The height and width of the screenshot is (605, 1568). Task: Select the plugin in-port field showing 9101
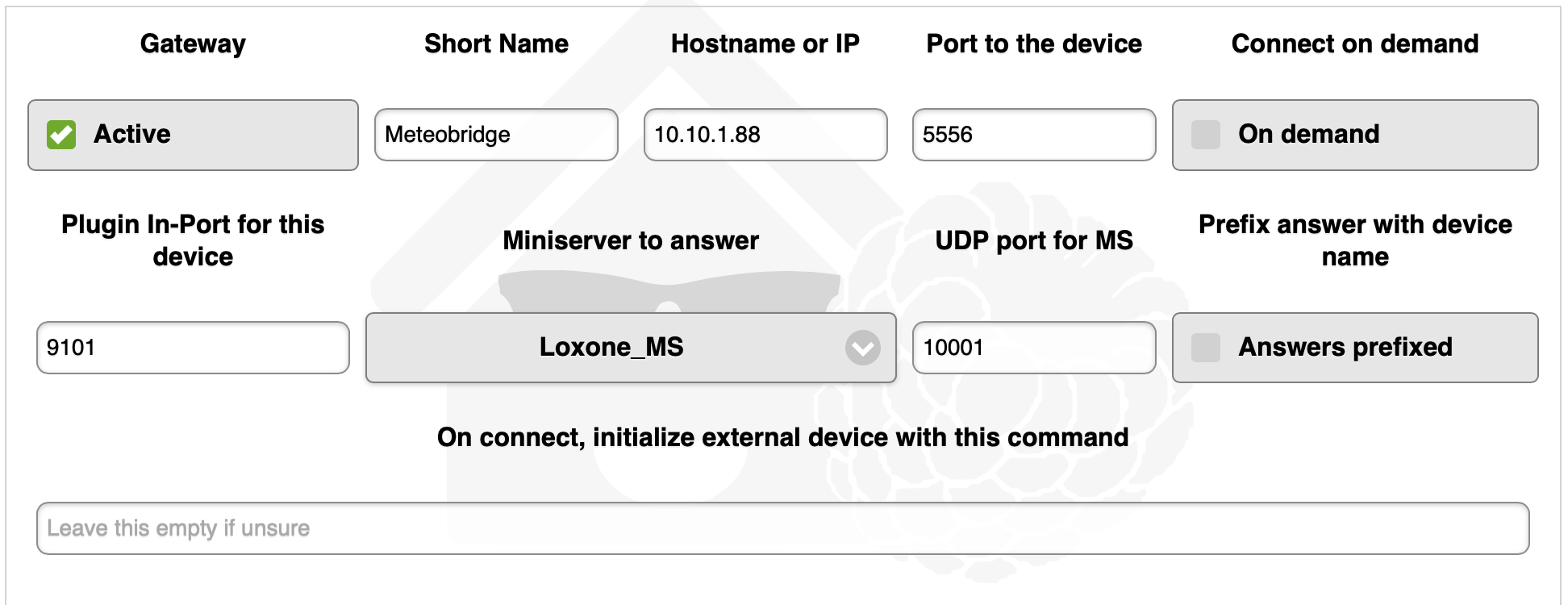(193, 348)
